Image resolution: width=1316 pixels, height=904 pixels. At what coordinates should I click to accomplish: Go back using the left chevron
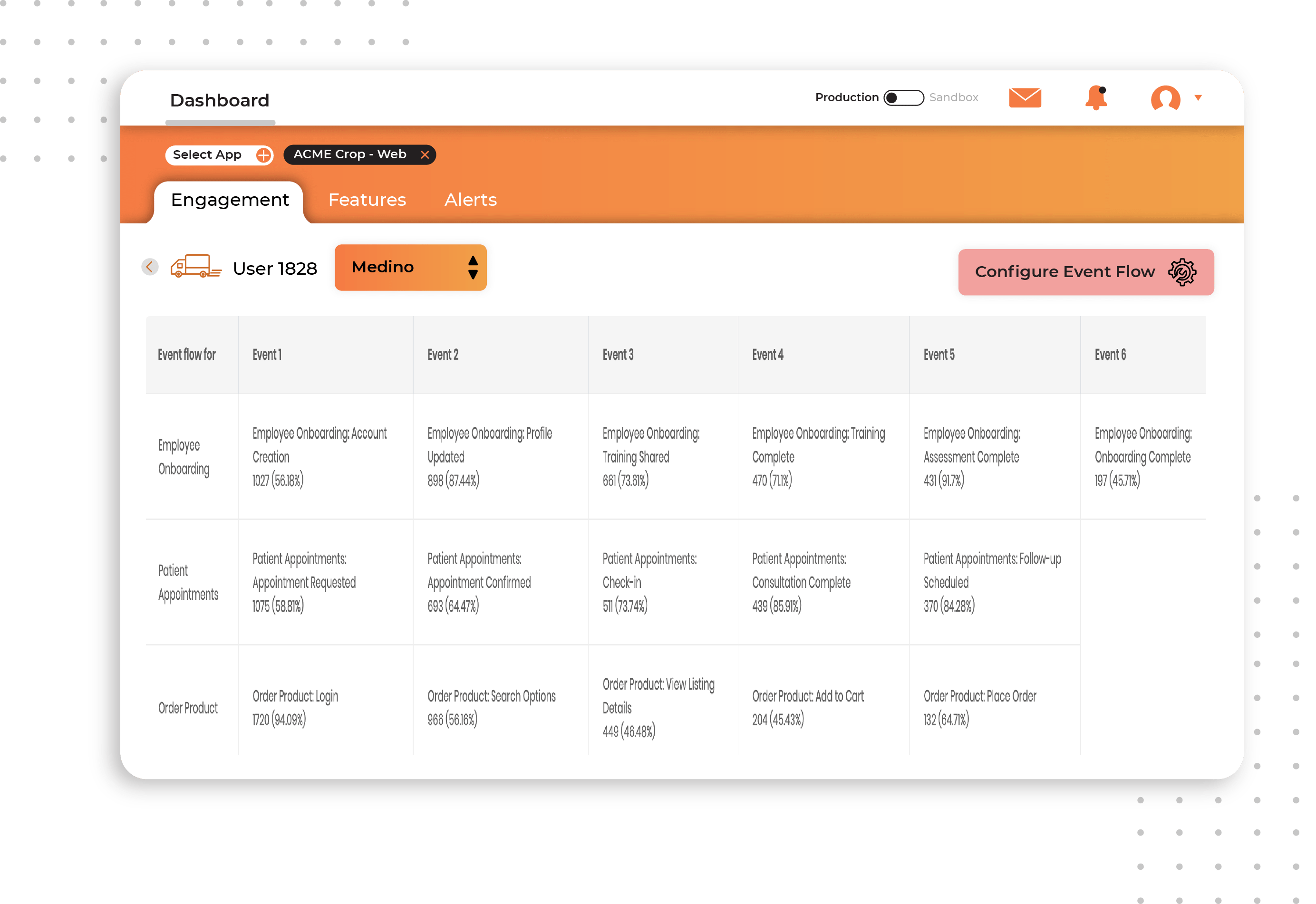point(150,267)
